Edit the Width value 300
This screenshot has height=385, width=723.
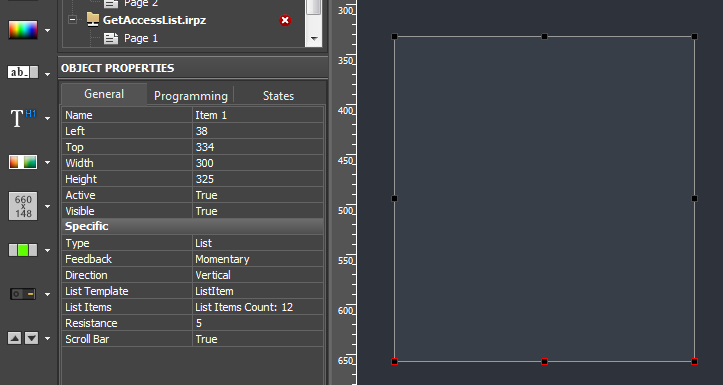[x=258, y=163]
